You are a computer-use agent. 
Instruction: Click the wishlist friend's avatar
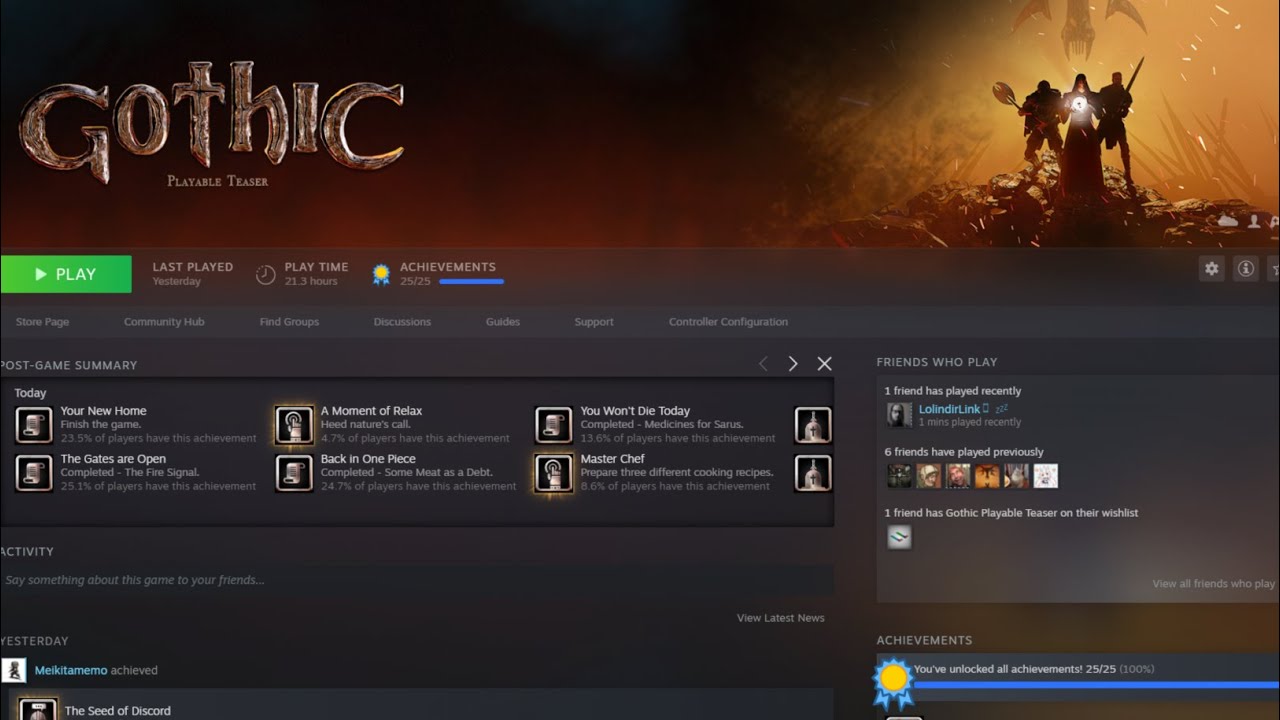pos(899,537)
